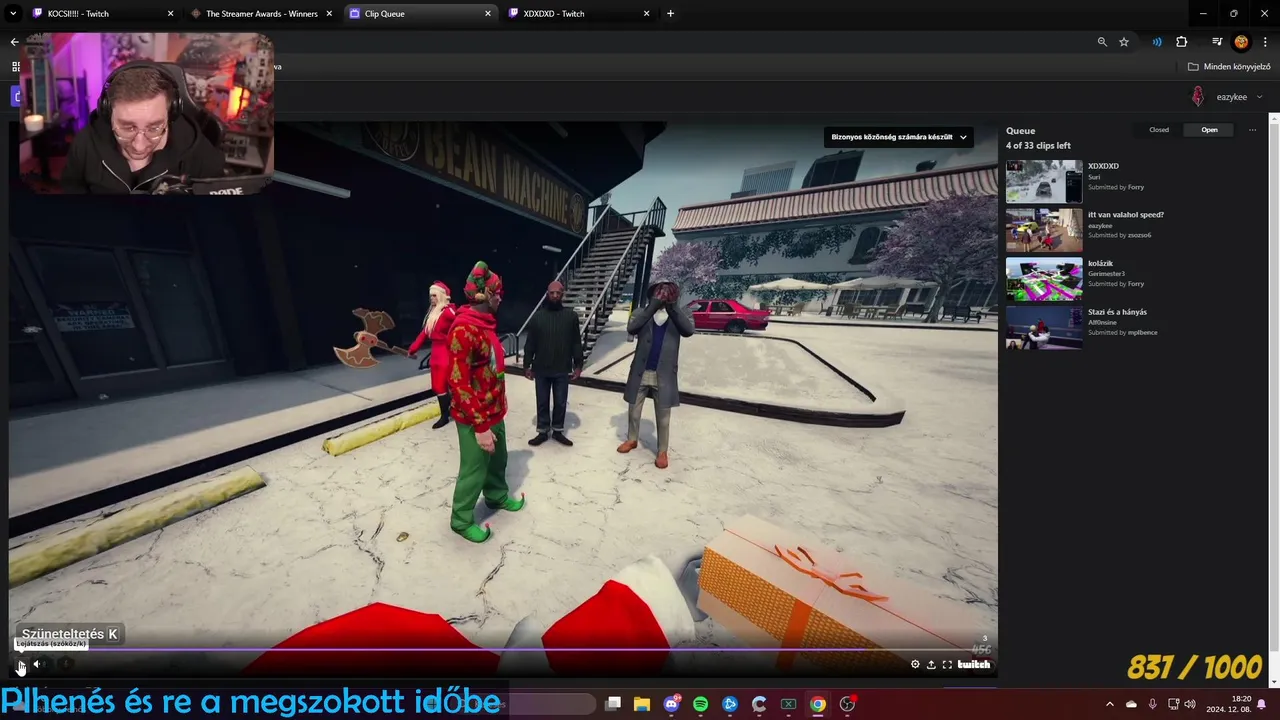
Task: Click the 'Submitted by zsozso6' text
Action: coord(1119,235)
